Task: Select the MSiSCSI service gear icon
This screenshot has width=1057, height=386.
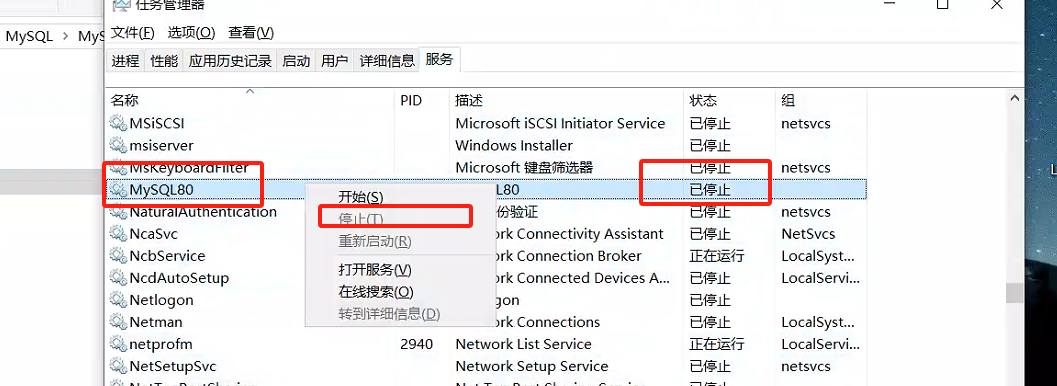Action: point(119,123)
